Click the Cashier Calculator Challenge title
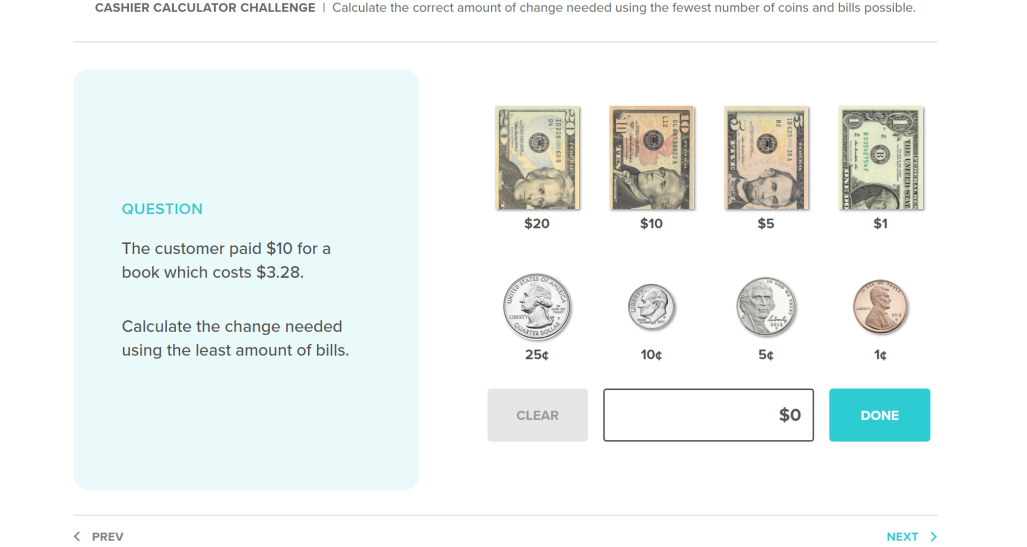 tap(205, 8)
